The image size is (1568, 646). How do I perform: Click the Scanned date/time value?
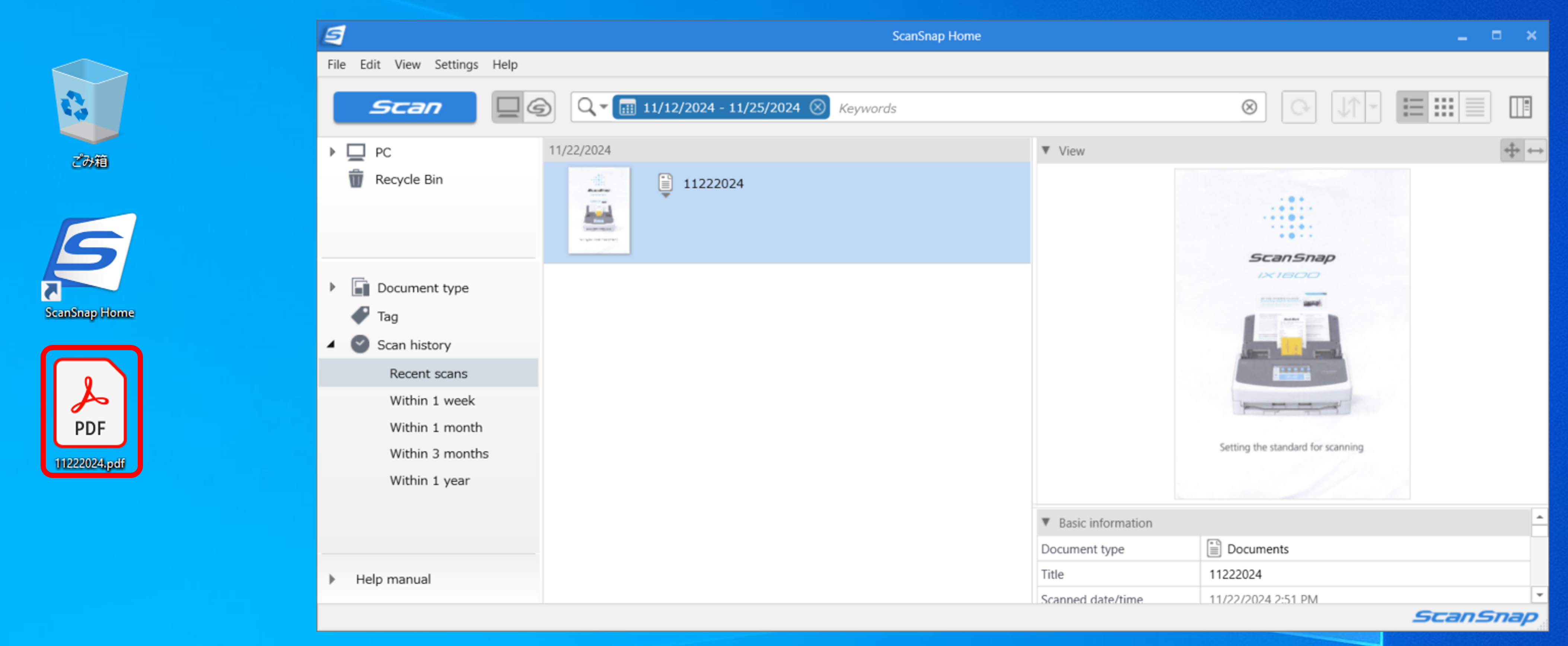click(x=1263, y=598)
